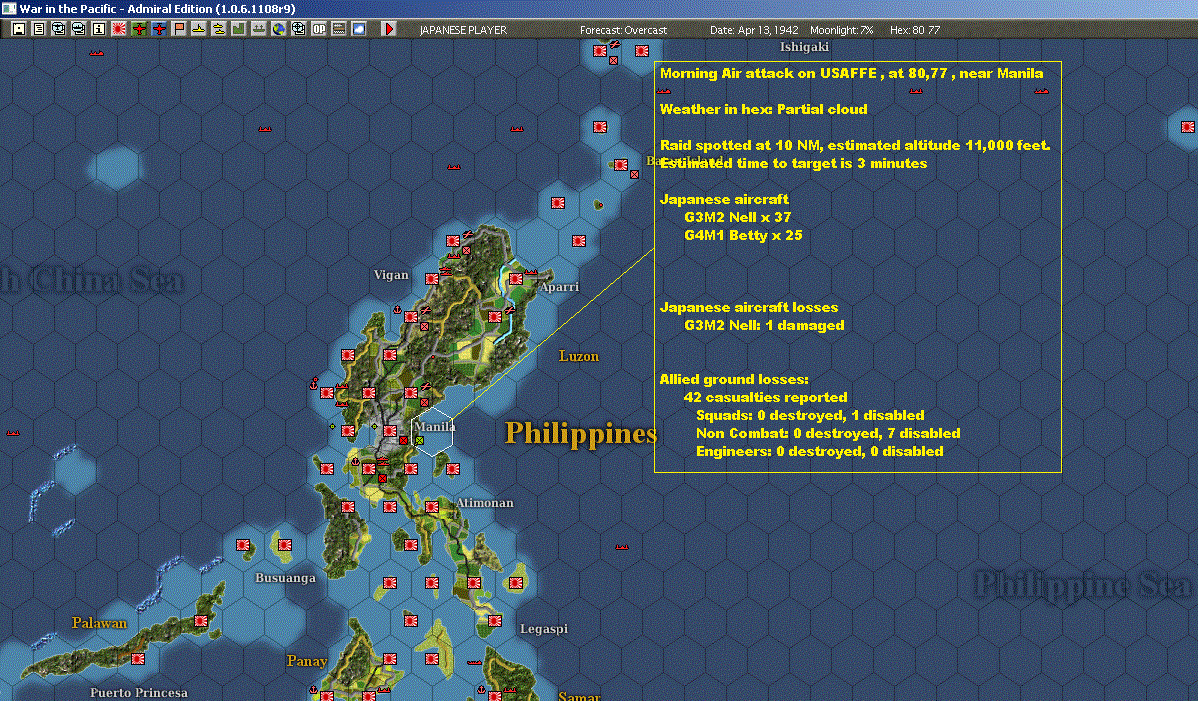Click the red play arrow to continue
This screenshot has height=701, width=1198.
(389, 29)
